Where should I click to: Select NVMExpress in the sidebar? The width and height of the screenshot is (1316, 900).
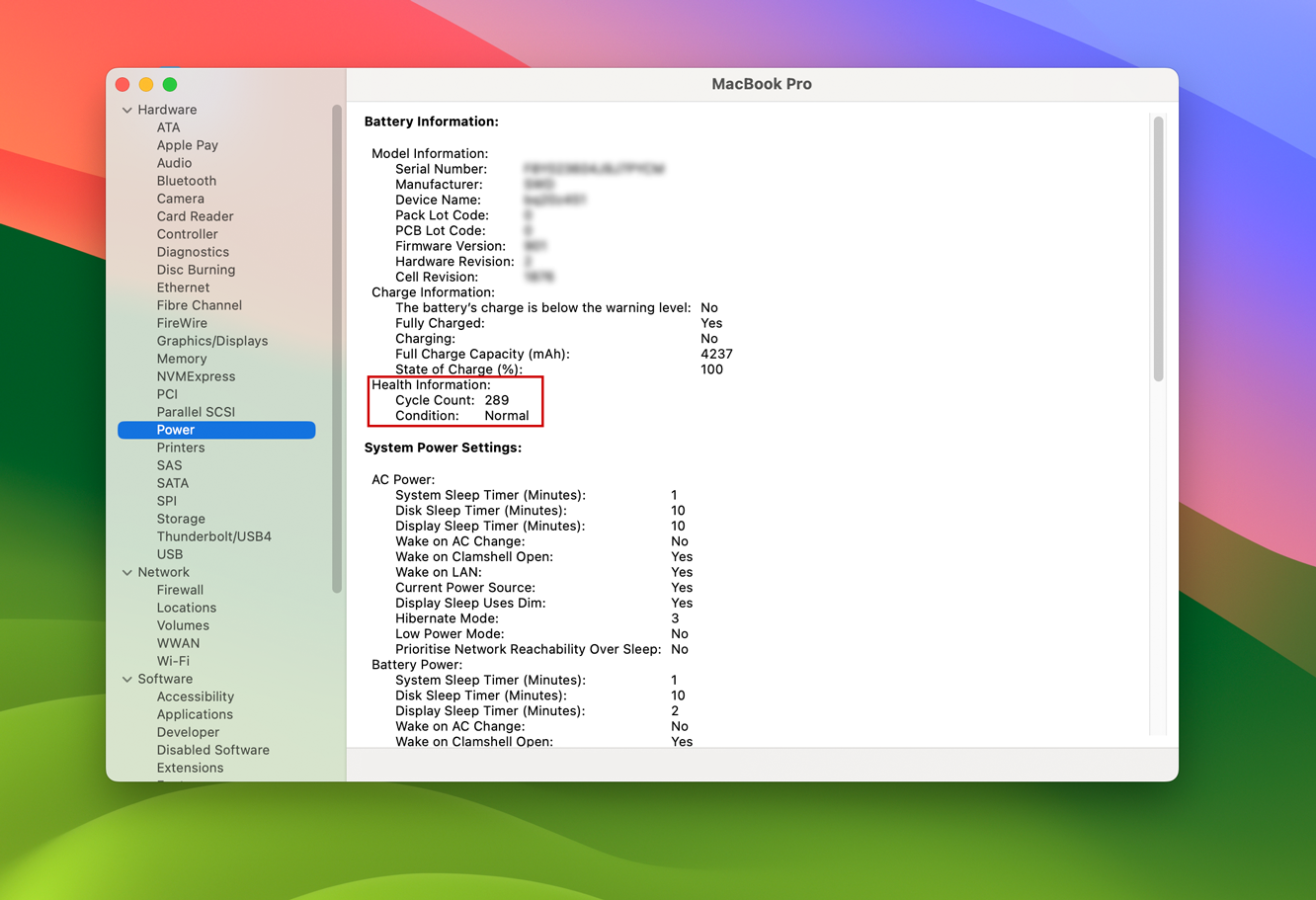196,376
